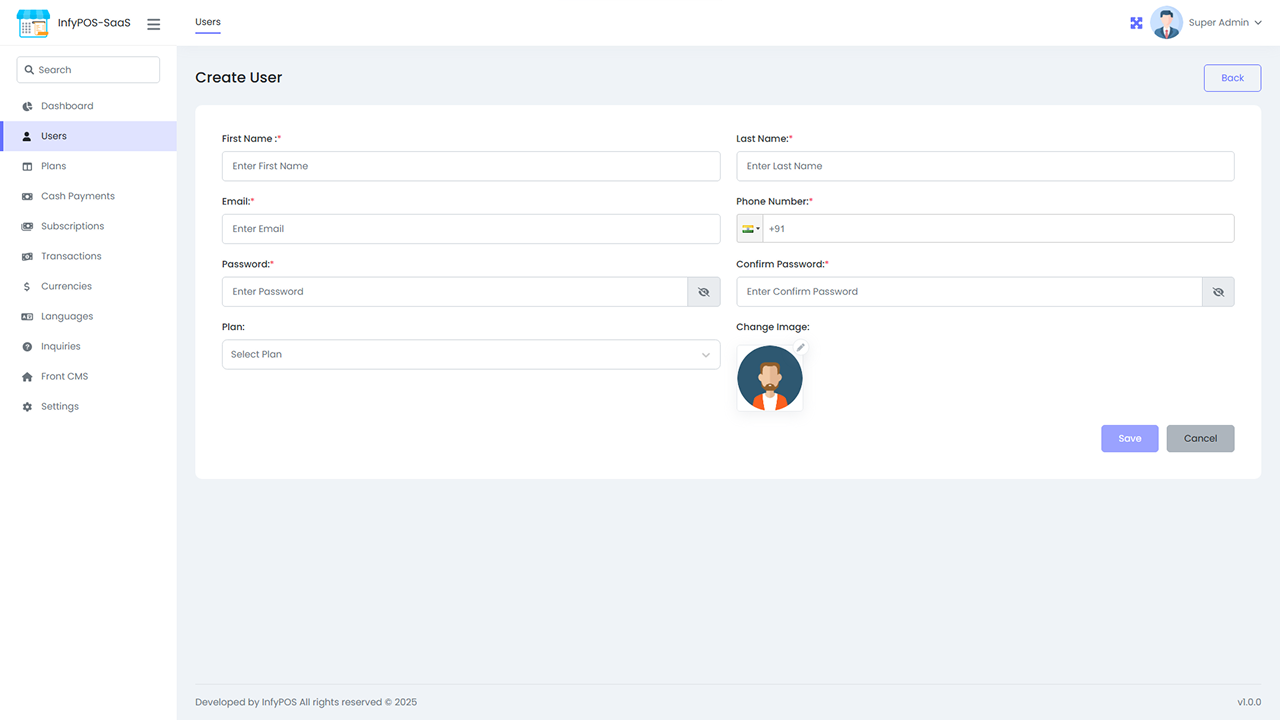Expand the Super Admin account menu

[1224, 22]
